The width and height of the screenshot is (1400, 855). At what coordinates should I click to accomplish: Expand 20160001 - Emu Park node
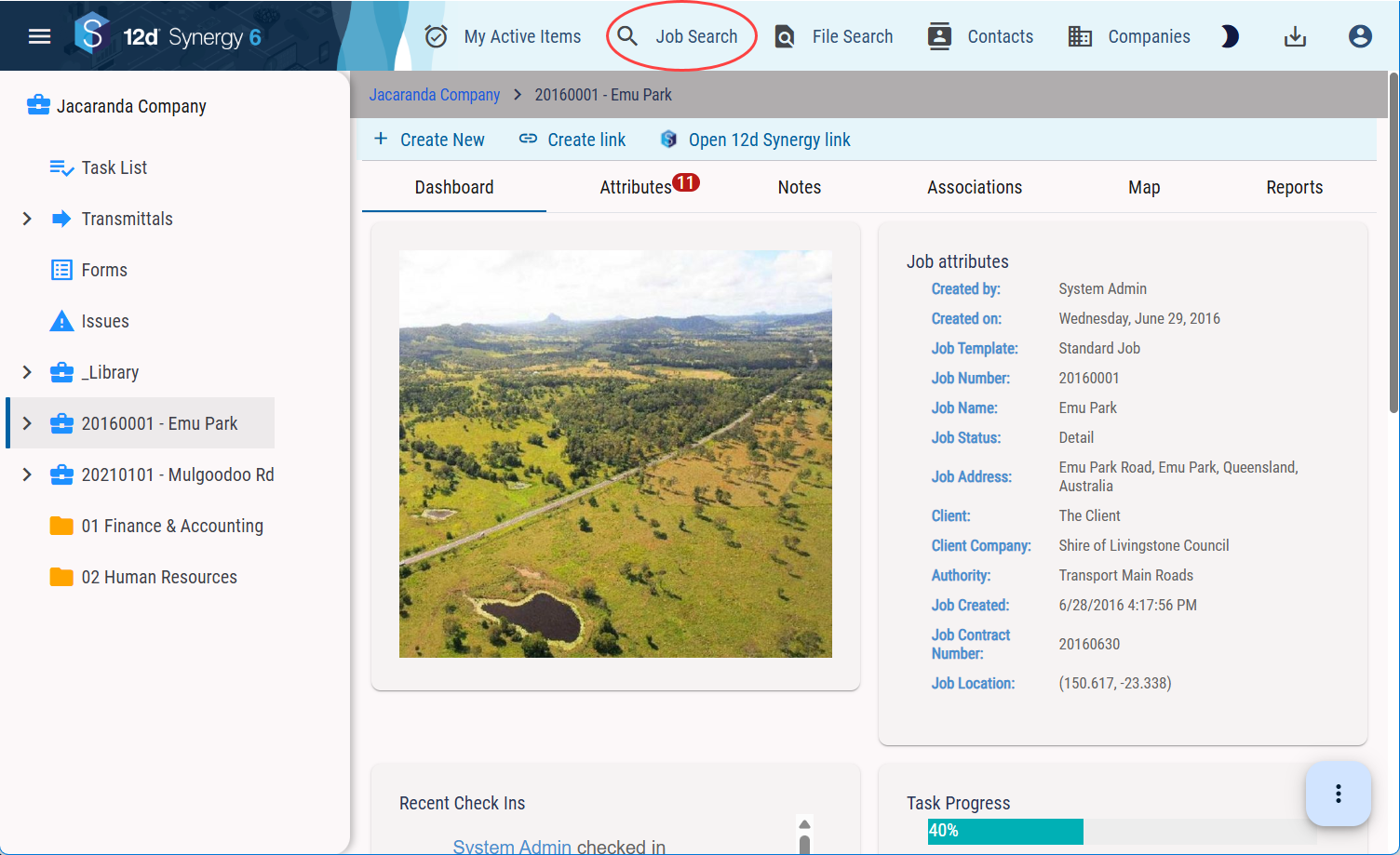pos(27,423)
